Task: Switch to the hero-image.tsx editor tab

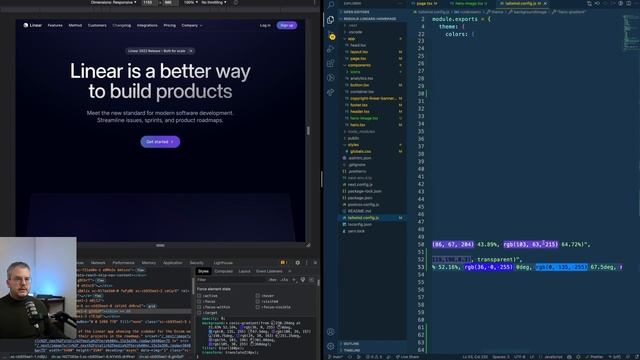Action: click(x=468, y=4)
